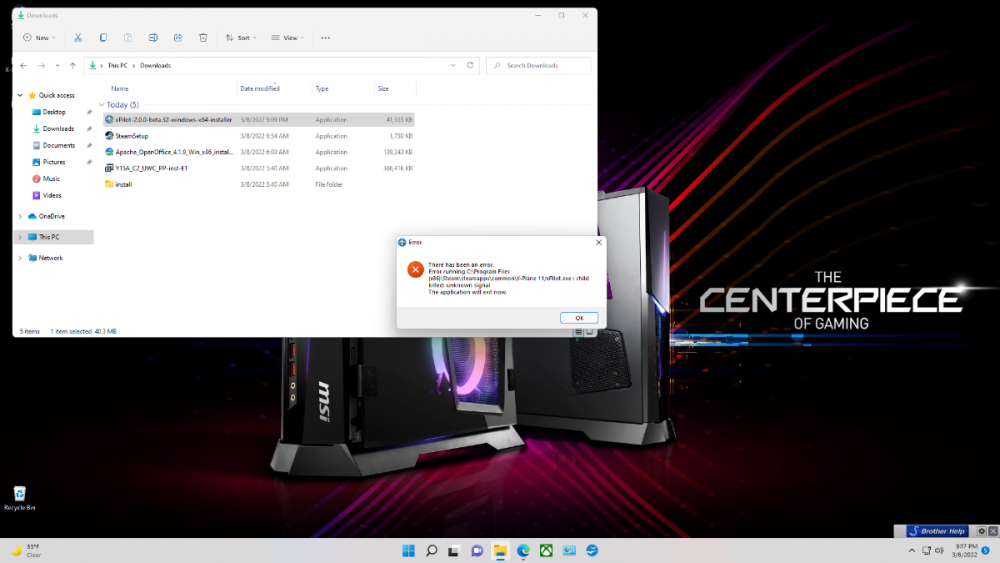
Task: Click the Rename icon in File Explorer toolbar
Action: (153, 38)
